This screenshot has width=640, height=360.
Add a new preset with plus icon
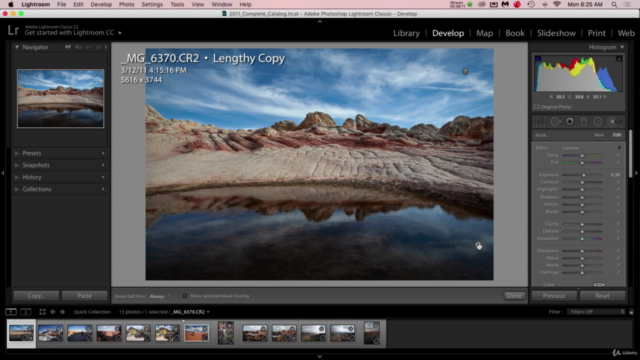tap(103, 153)
